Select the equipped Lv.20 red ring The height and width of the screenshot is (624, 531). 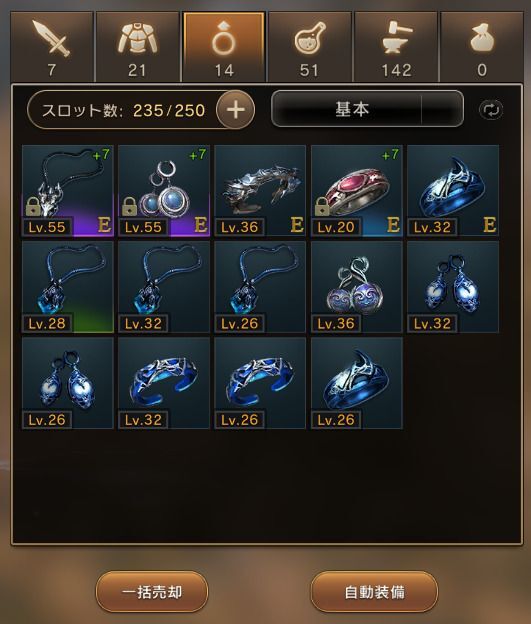(x=357, y=191)
